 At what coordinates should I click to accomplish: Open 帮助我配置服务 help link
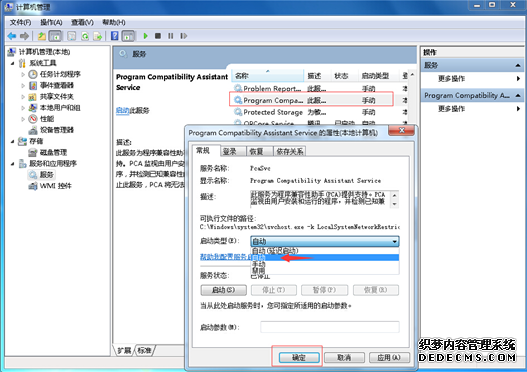click(226, 257)
